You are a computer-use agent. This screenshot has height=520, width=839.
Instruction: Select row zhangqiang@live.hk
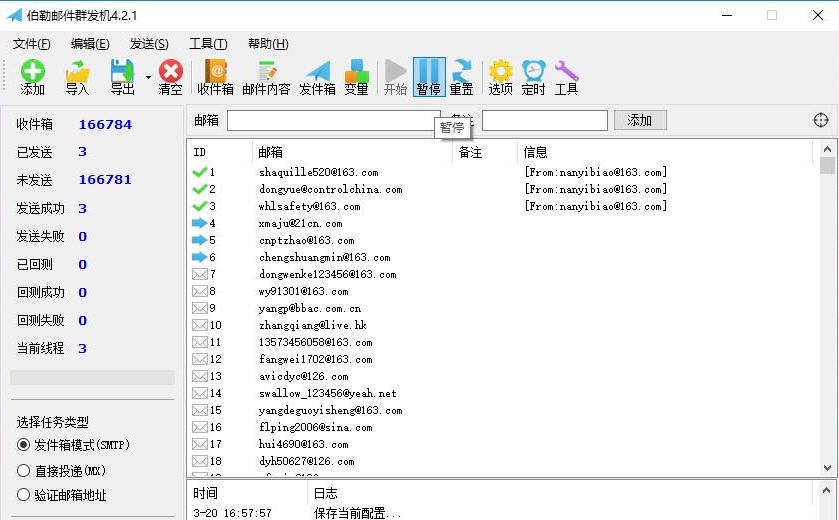(312, 326)
